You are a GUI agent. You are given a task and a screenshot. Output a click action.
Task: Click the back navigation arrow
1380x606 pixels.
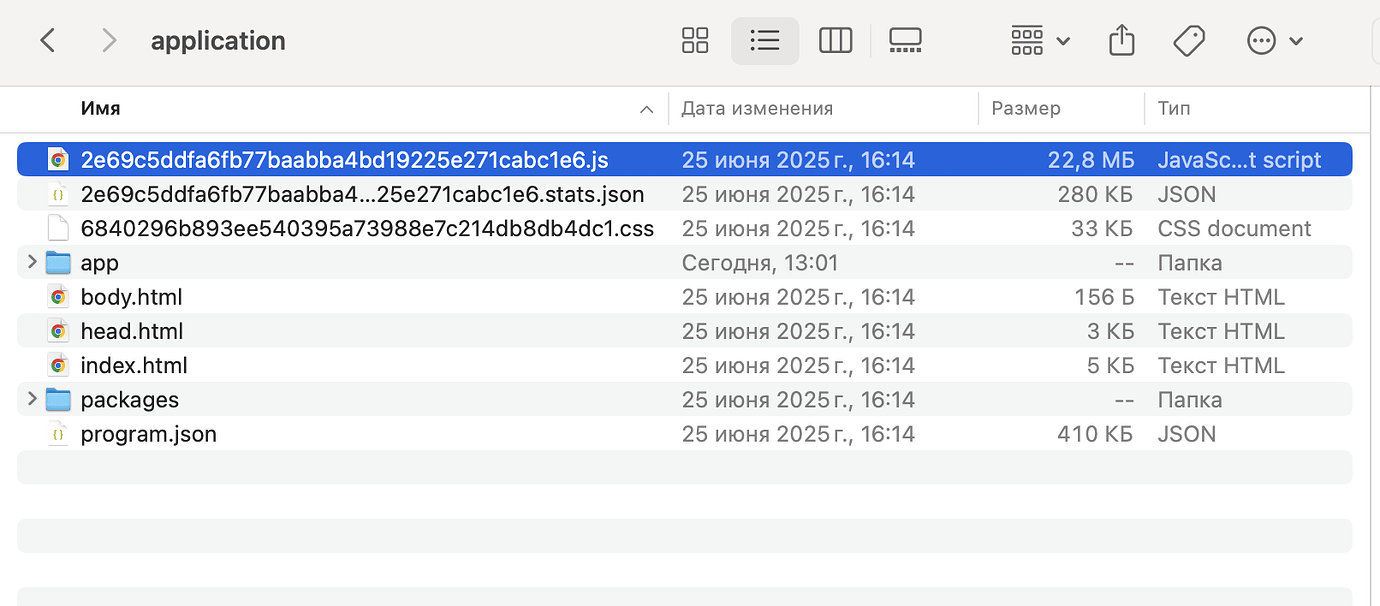tap(48, 40)
